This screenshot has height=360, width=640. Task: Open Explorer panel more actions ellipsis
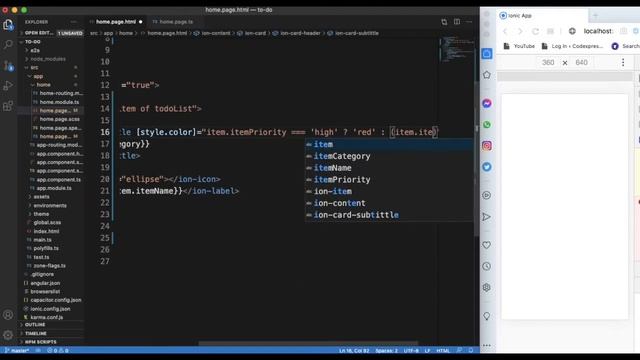73,22
